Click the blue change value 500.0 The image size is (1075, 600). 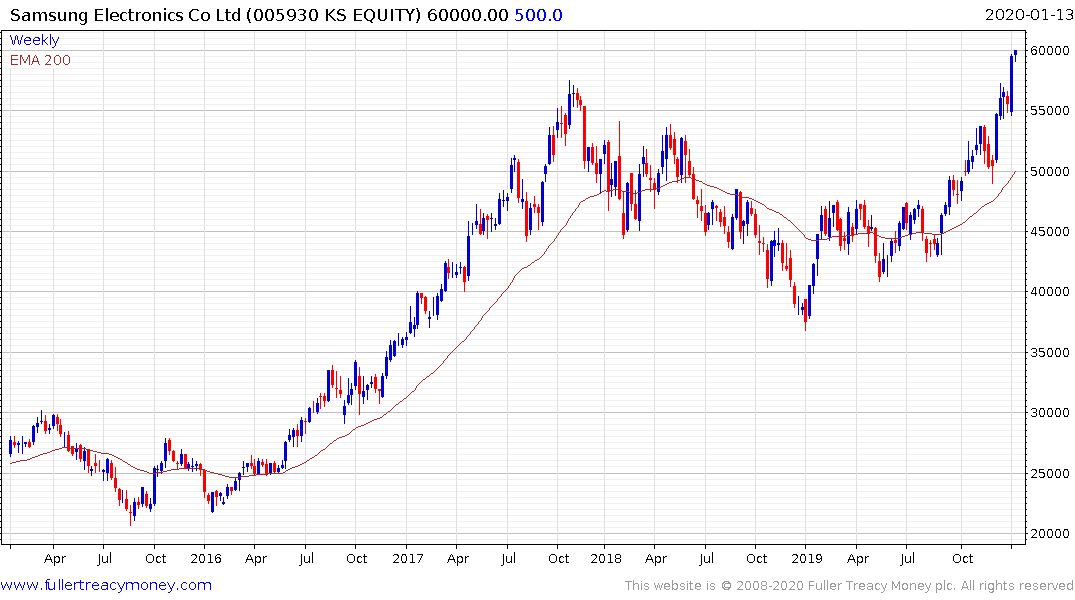coord(538,15)
